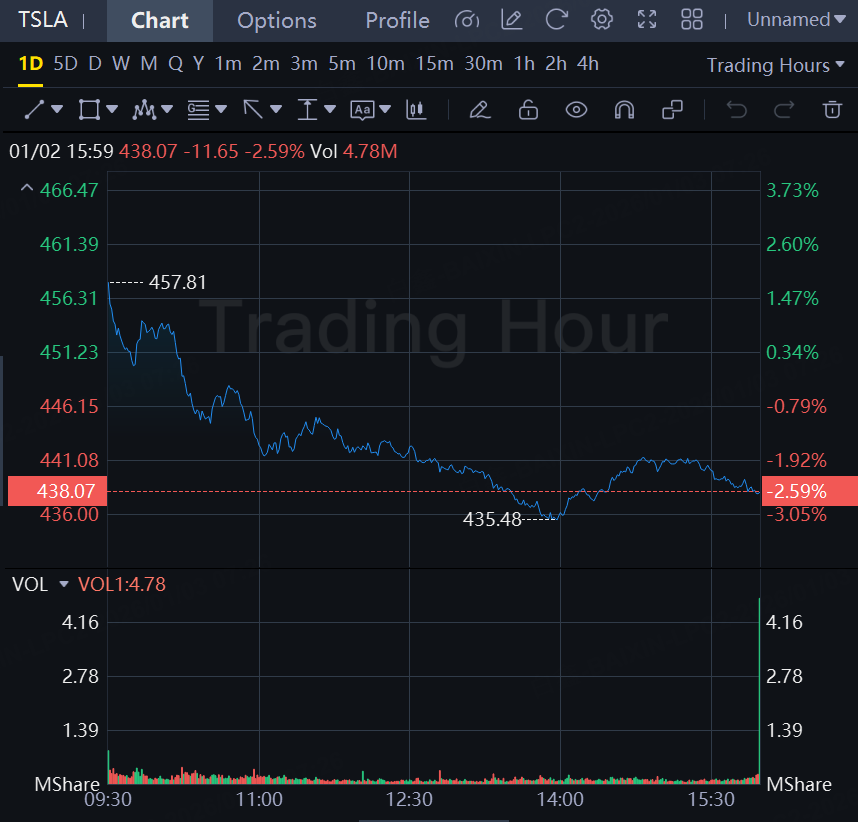Viewport: 858px width, 822px height.
Task: Select the trend line drawing tool
Action: [34, 110]
